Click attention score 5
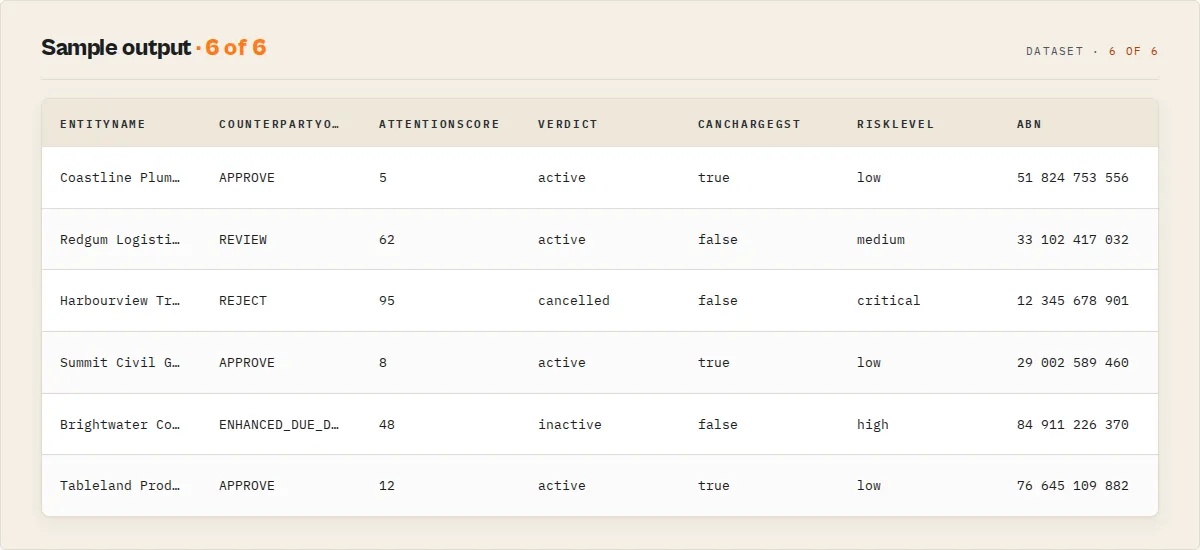Image resolution: width=1200 pixels, height=550 pixels. (383, 178)
